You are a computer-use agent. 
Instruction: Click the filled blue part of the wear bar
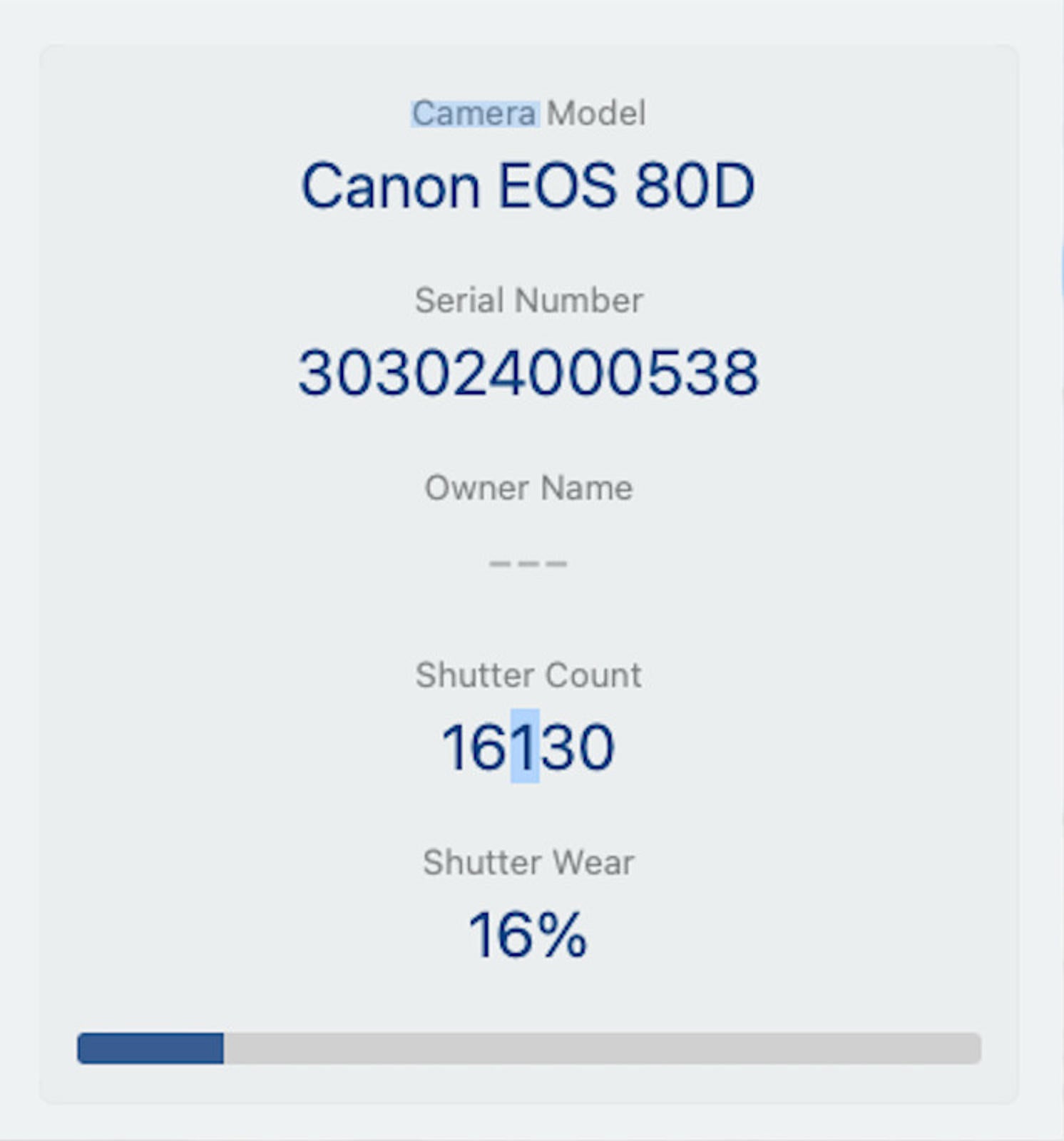pos(150,1048)
